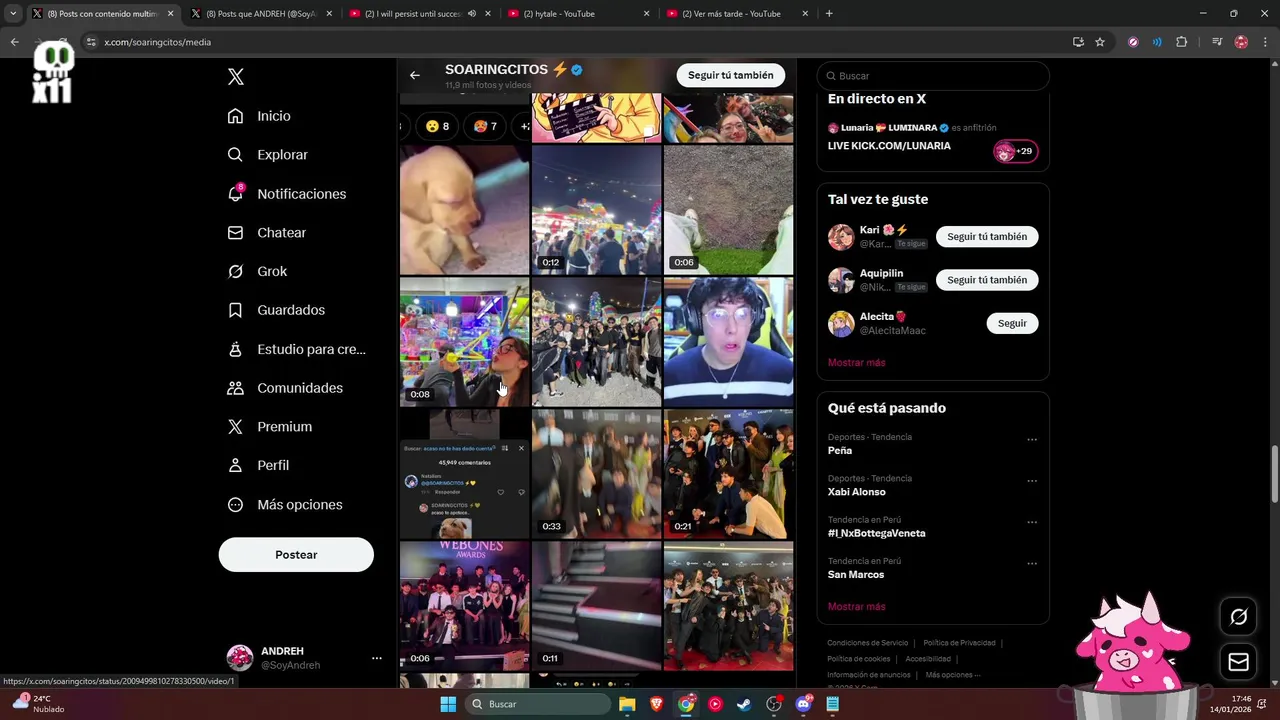Screen dimensions: 1280x720
Task: Open the 0:06 grass video thumbnail
Action: (728, 209)
